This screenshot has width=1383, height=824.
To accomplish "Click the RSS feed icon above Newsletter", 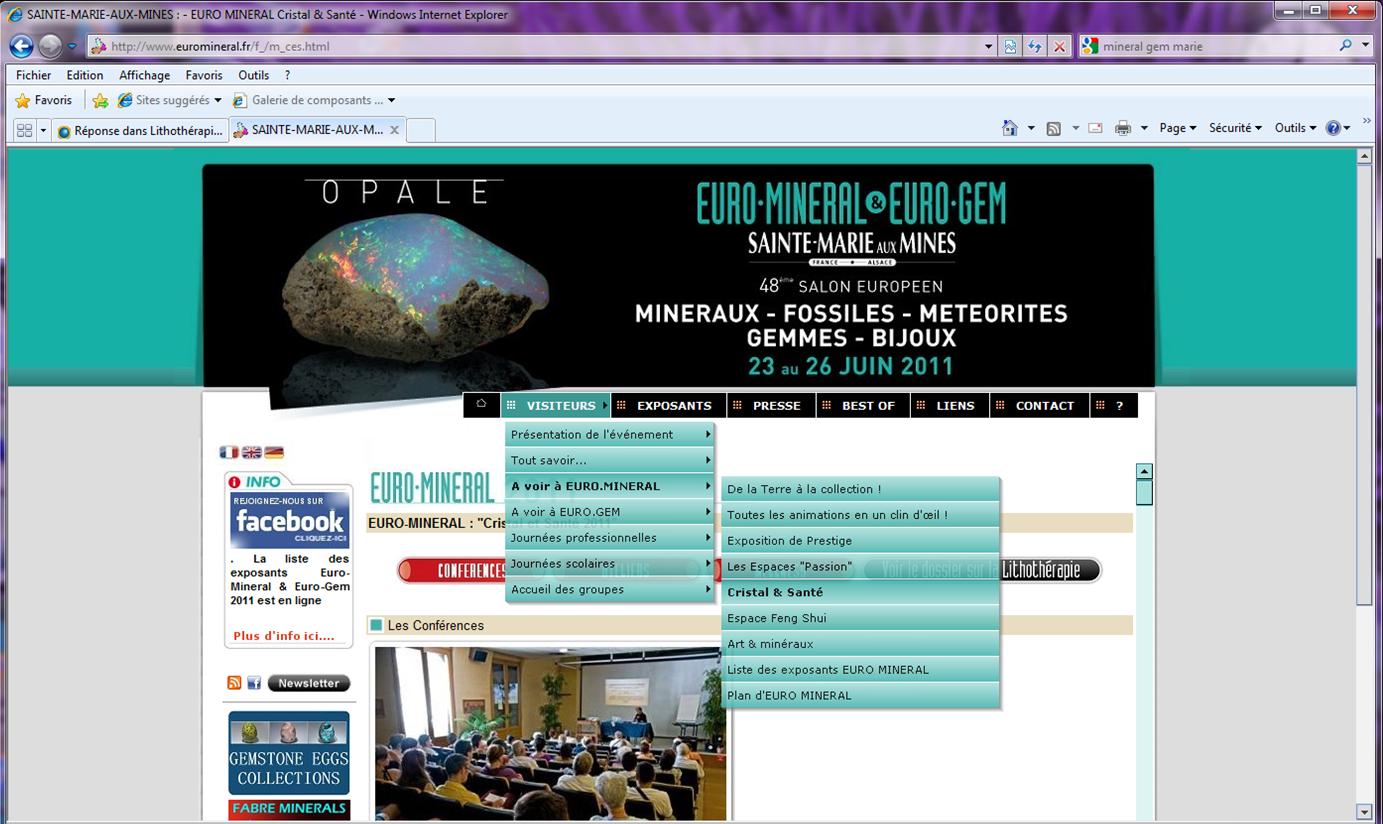I will 234,683.
